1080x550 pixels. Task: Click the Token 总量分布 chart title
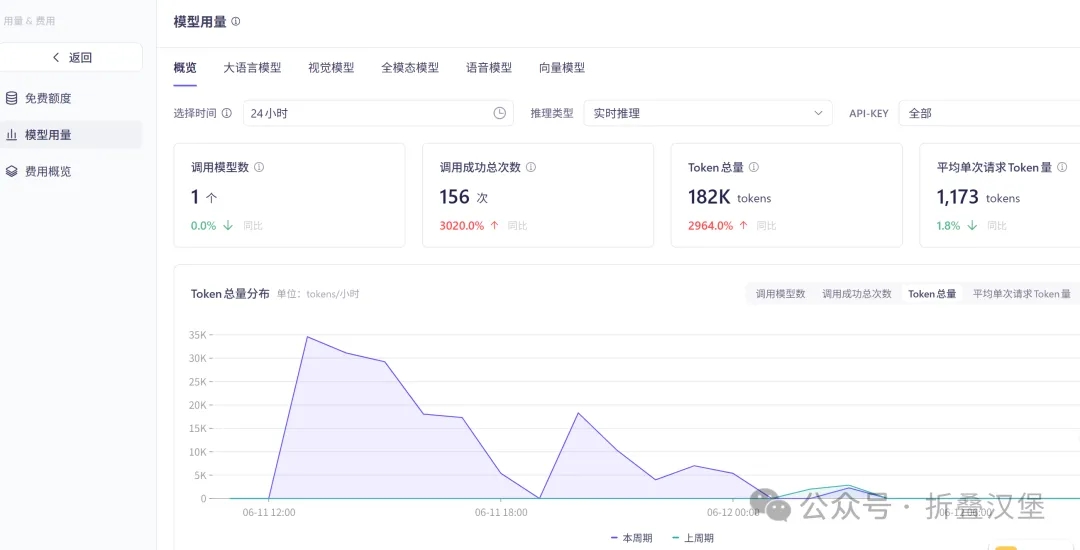(x=230, y=294)
